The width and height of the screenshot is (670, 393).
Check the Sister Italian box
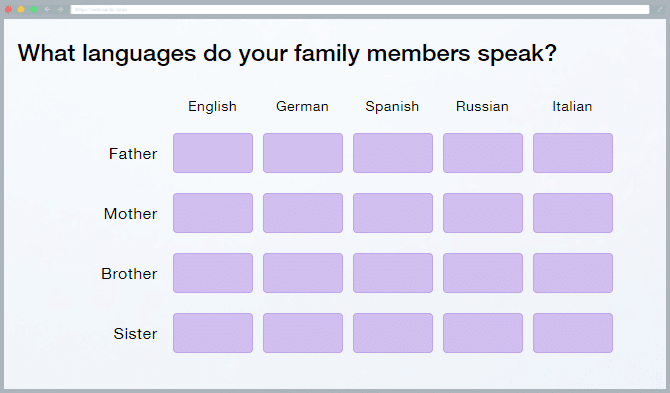(573, 333)
